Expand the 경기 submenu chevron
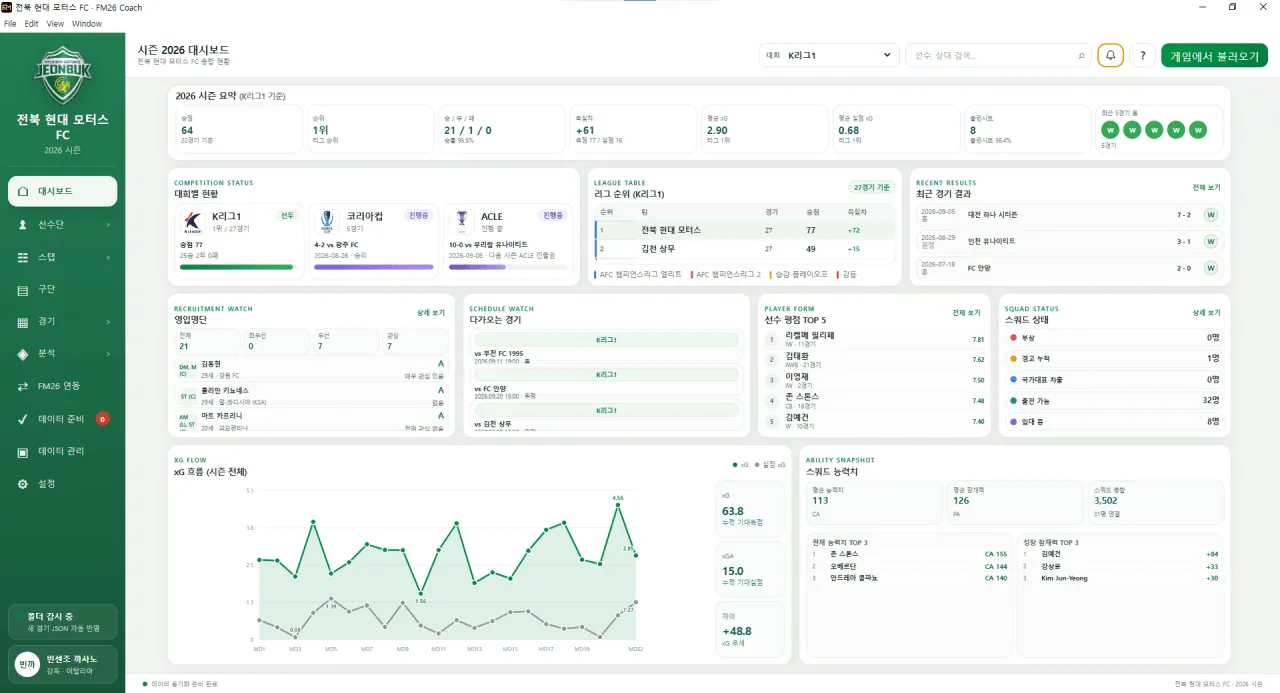This screenshot has width=1280, height=693. point(108,322)
